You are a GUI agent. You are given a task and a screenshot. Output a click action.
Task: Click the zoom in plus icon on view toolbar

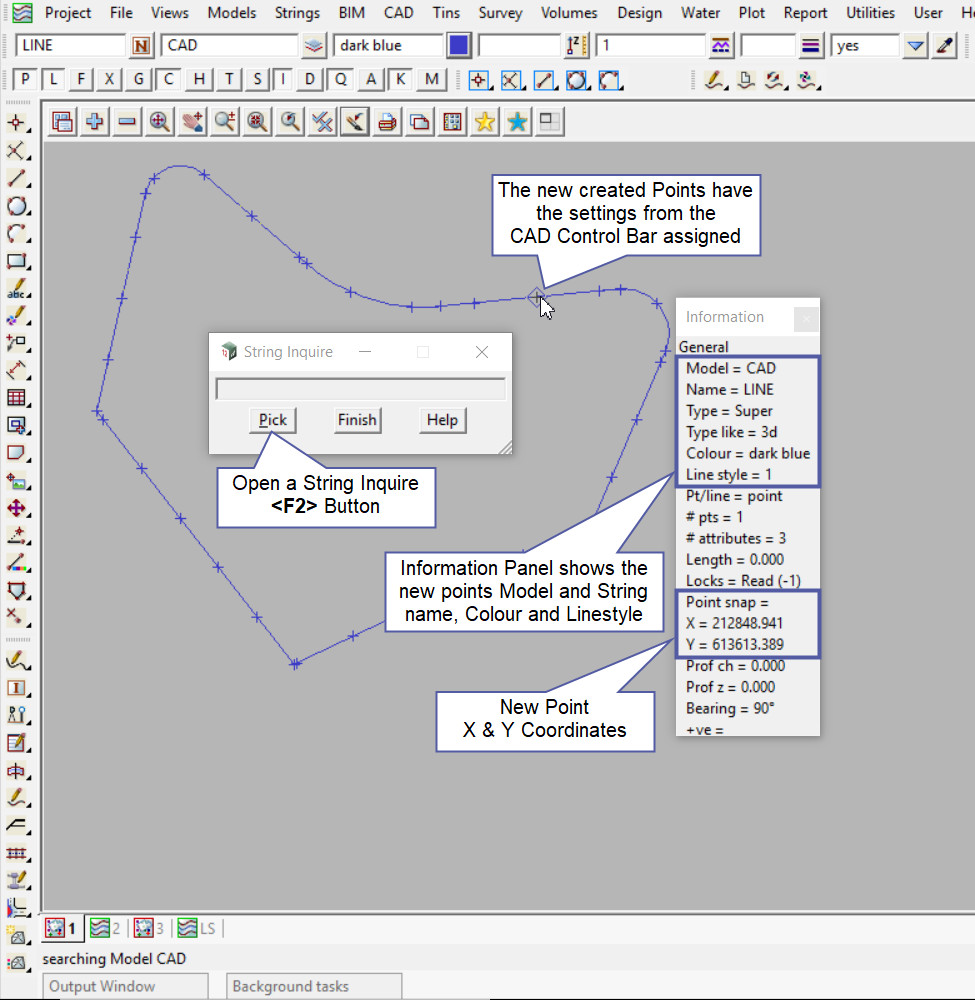pyautogui.click(x=95, y=122)
